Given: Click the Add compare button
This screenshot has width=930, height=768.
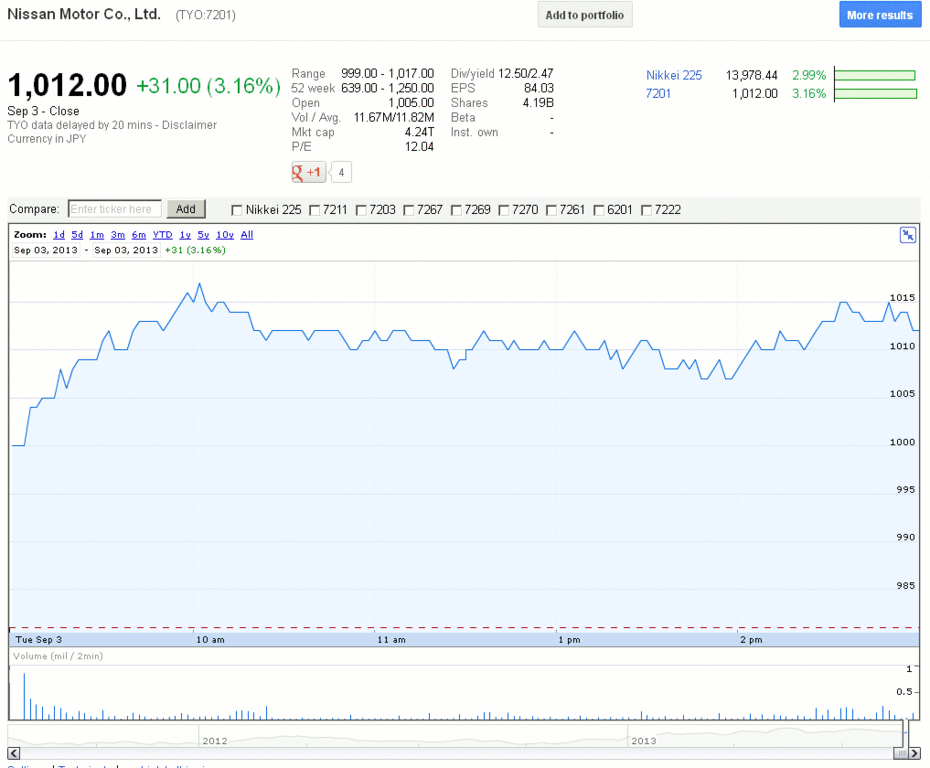Looking at the screenshot, I should click(186, 209).
